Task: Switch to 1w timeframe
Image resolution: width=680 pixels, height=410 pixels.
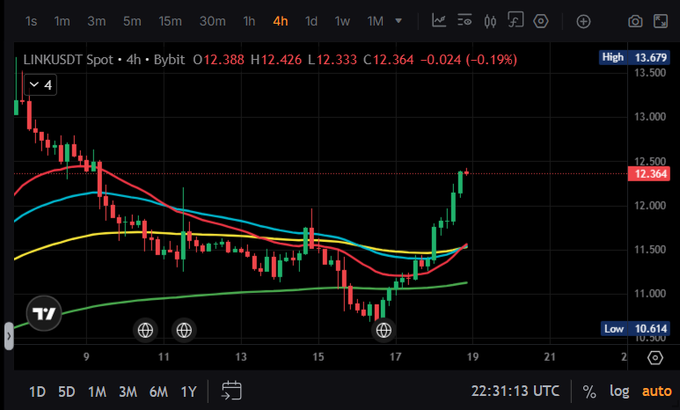Action: tap(342, 21)
